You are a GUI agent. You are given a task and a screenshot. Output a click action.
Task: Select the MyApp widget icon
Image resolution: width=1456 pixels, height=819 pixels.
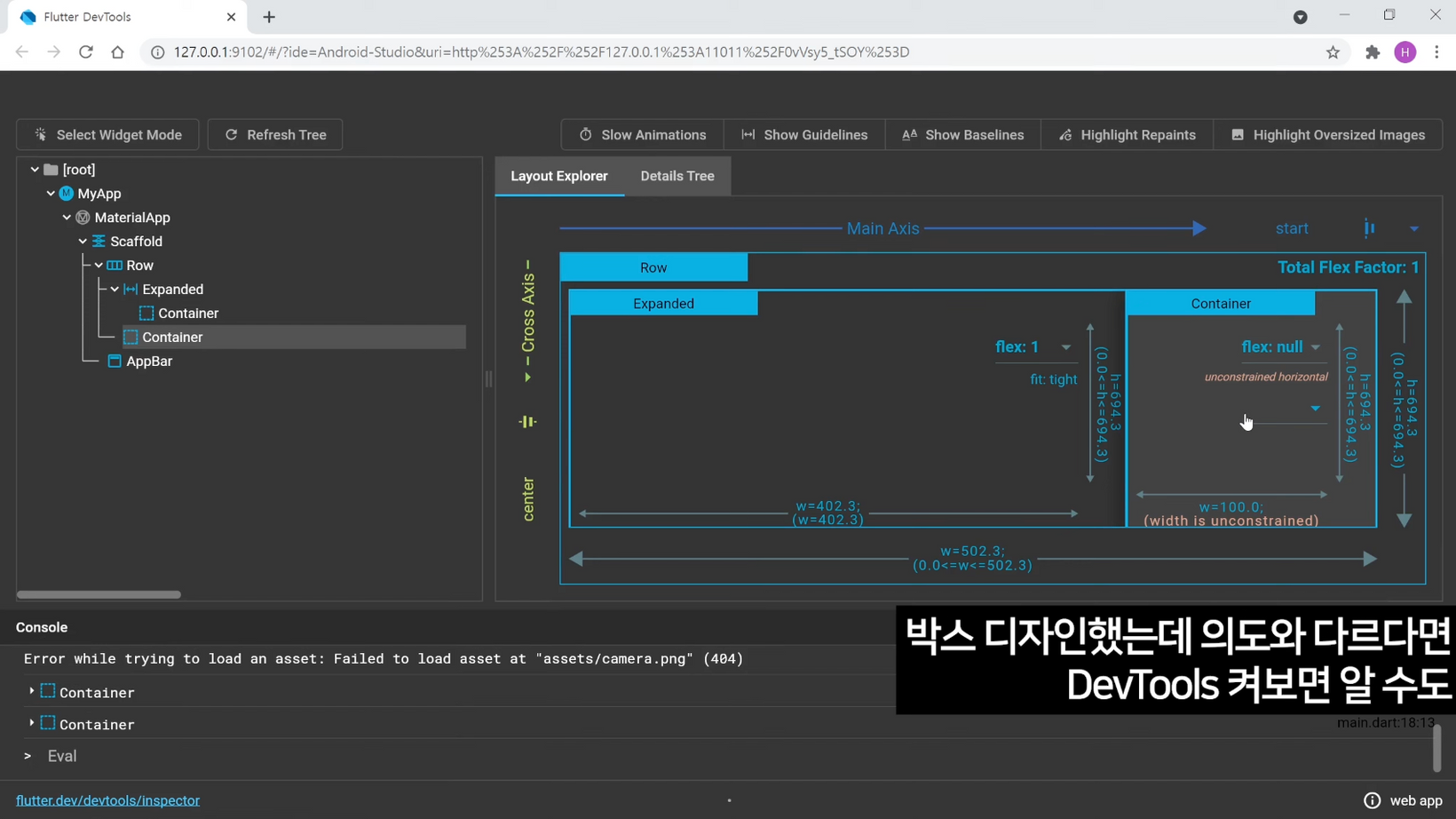pos(67,194)
